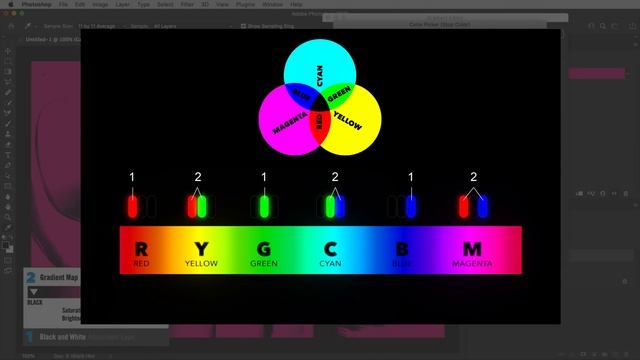Switch to the Untitled-1 document tab
The width and height of the screenshot is (640, 360).
[52, 40]
